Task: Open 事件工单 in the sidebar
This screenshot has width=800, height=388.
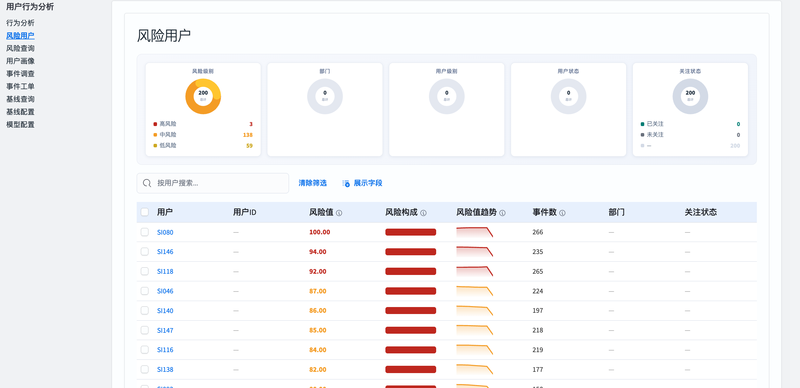Action: pos(20,87)
